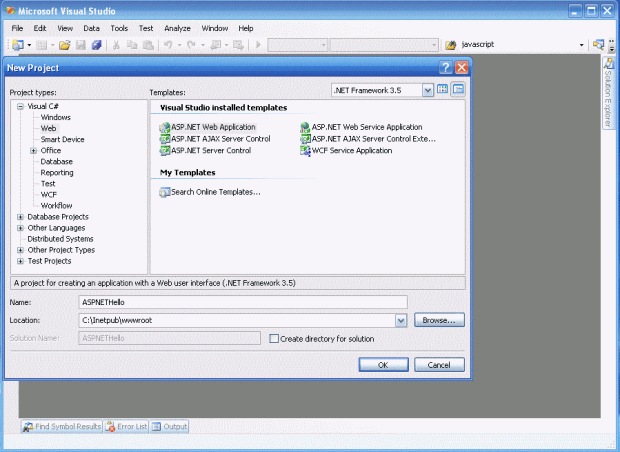Select the ASP.NET AJAX Server Control Extender template
This screenshot has width=620, height=452.
pyautogui.click(x=368, y=139)
